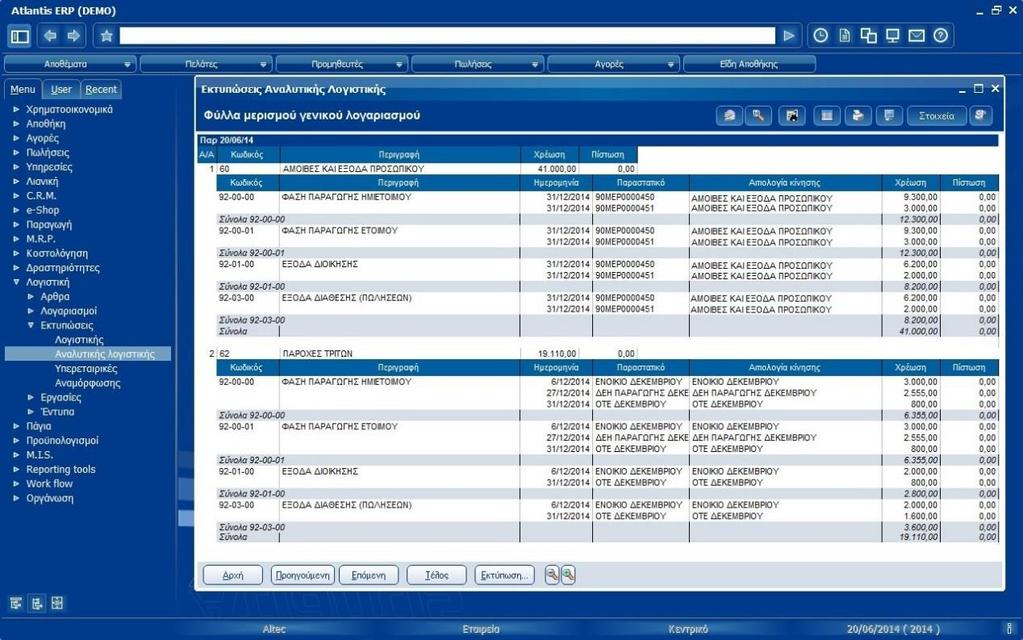Toggle the sidebar panel icon
Screen dimensions: 1023x640
(x=20, y=36)
